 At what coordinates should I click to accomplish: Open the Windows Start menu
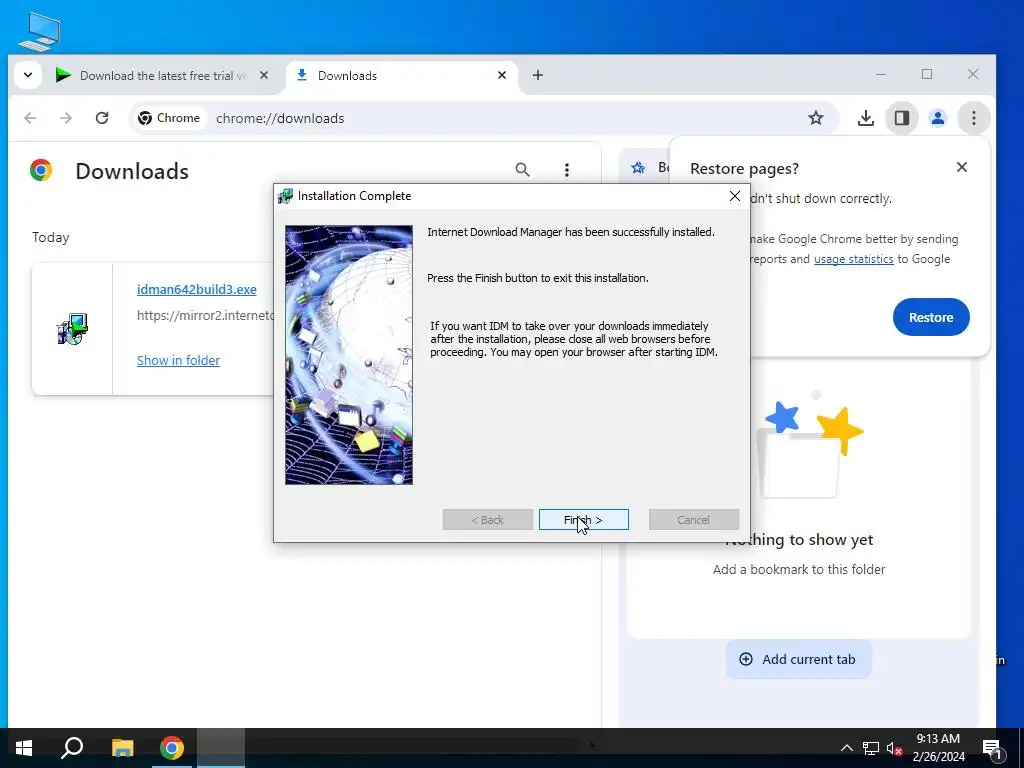click(x=24, y=748)
